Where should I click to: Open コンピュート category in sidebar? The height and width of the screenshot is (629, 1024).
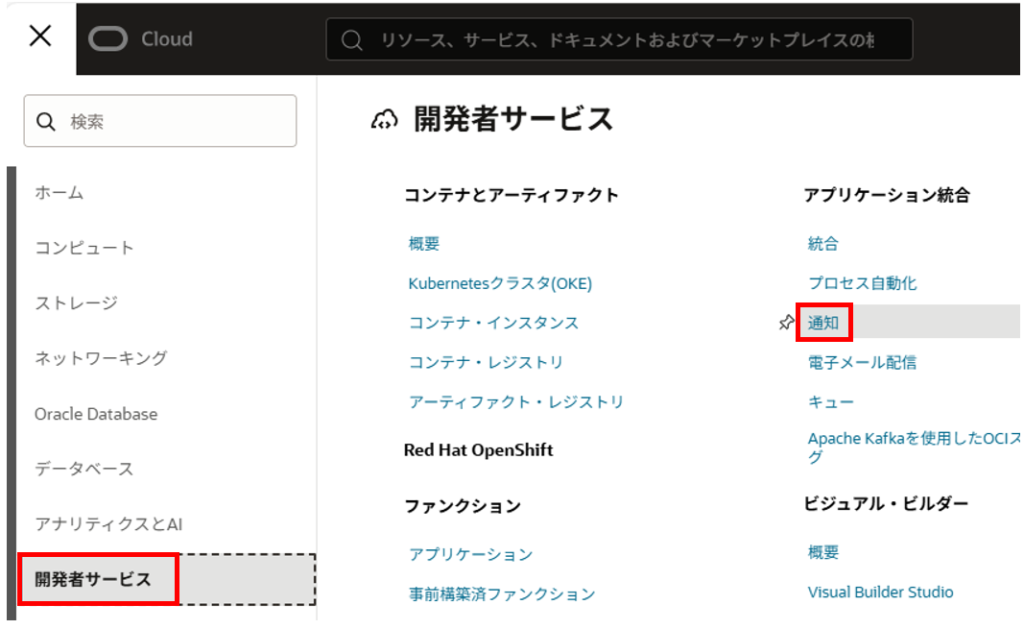coord(84,247)
